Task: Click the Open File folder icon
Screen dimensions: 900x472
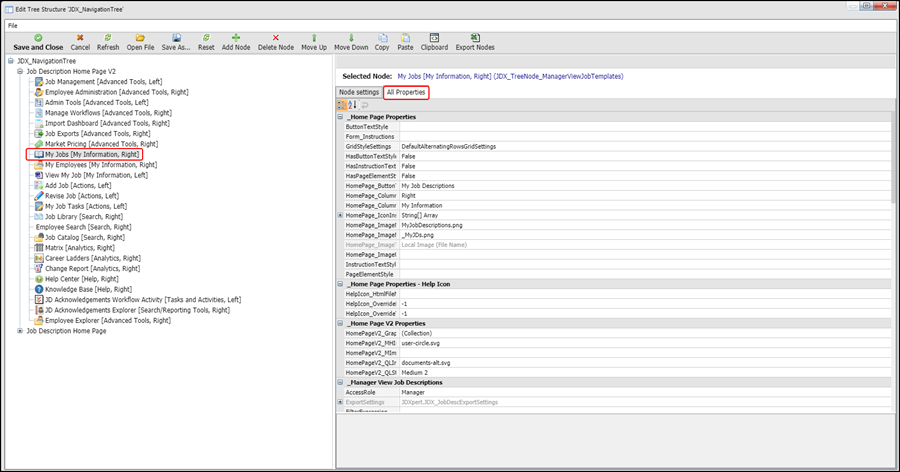Action: coord(140,37)
